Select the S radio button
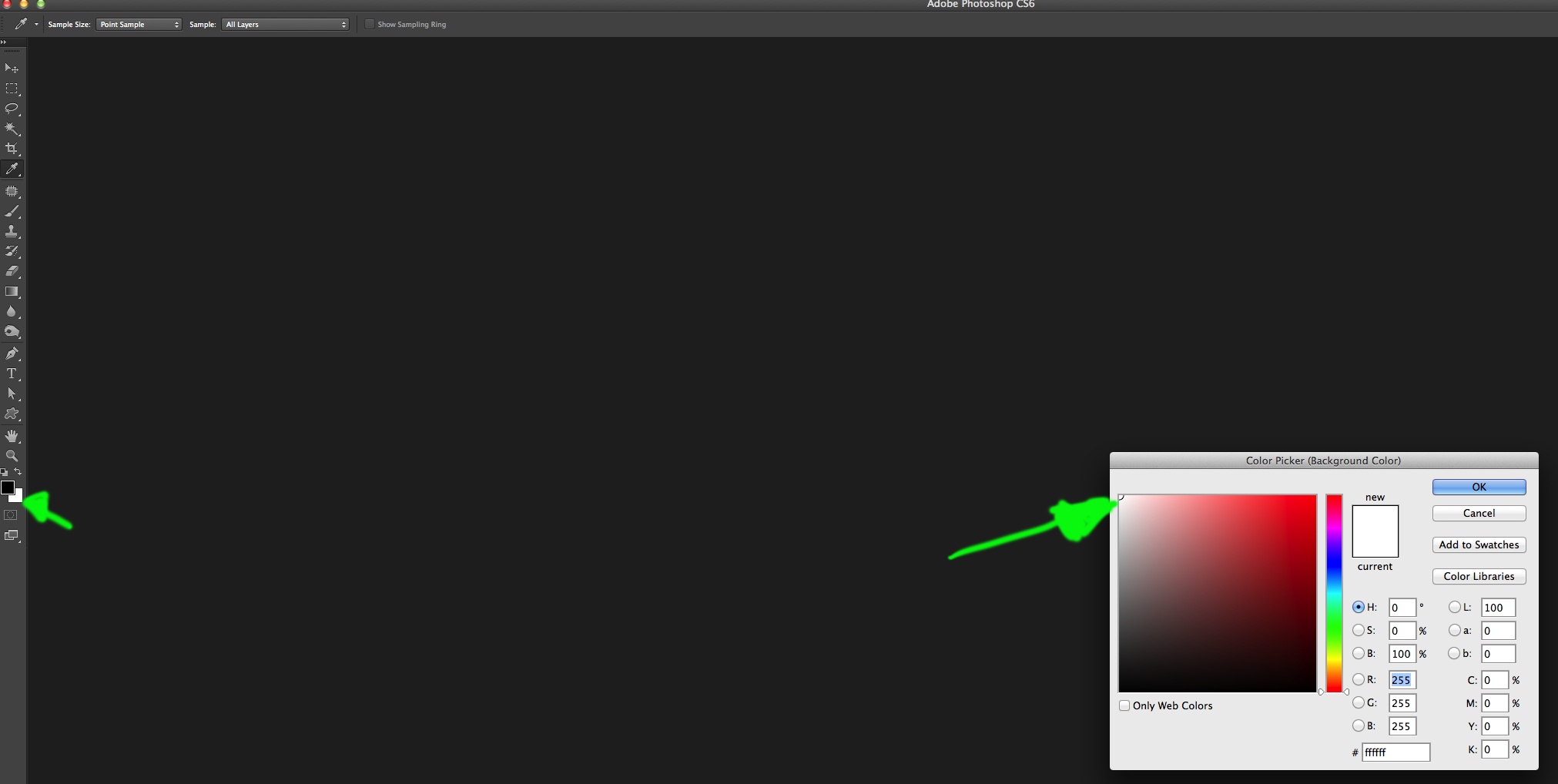The height and width of the screenshot is (784, 1558). 1358,630
